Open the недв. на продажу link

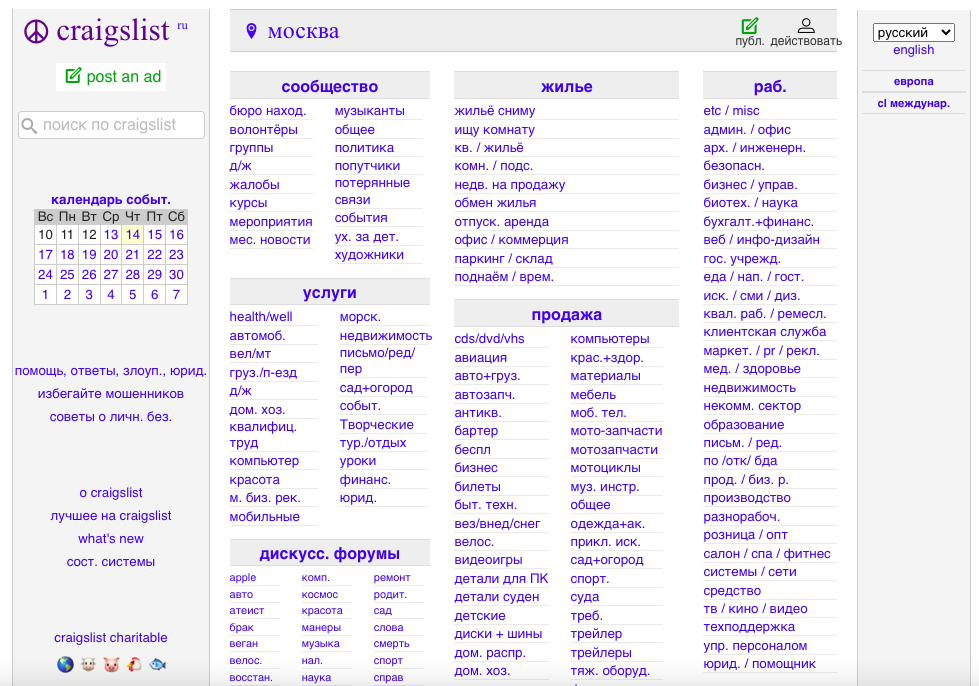(509, 185)
